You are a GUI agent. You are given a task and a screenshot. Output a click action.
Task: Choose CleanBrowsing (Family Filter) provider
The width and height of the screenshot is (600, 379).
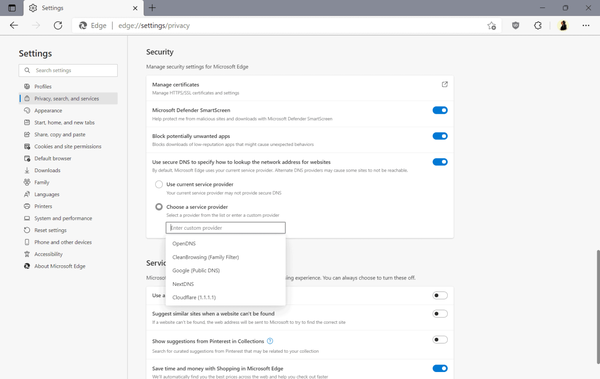click(x=225, y=257)
